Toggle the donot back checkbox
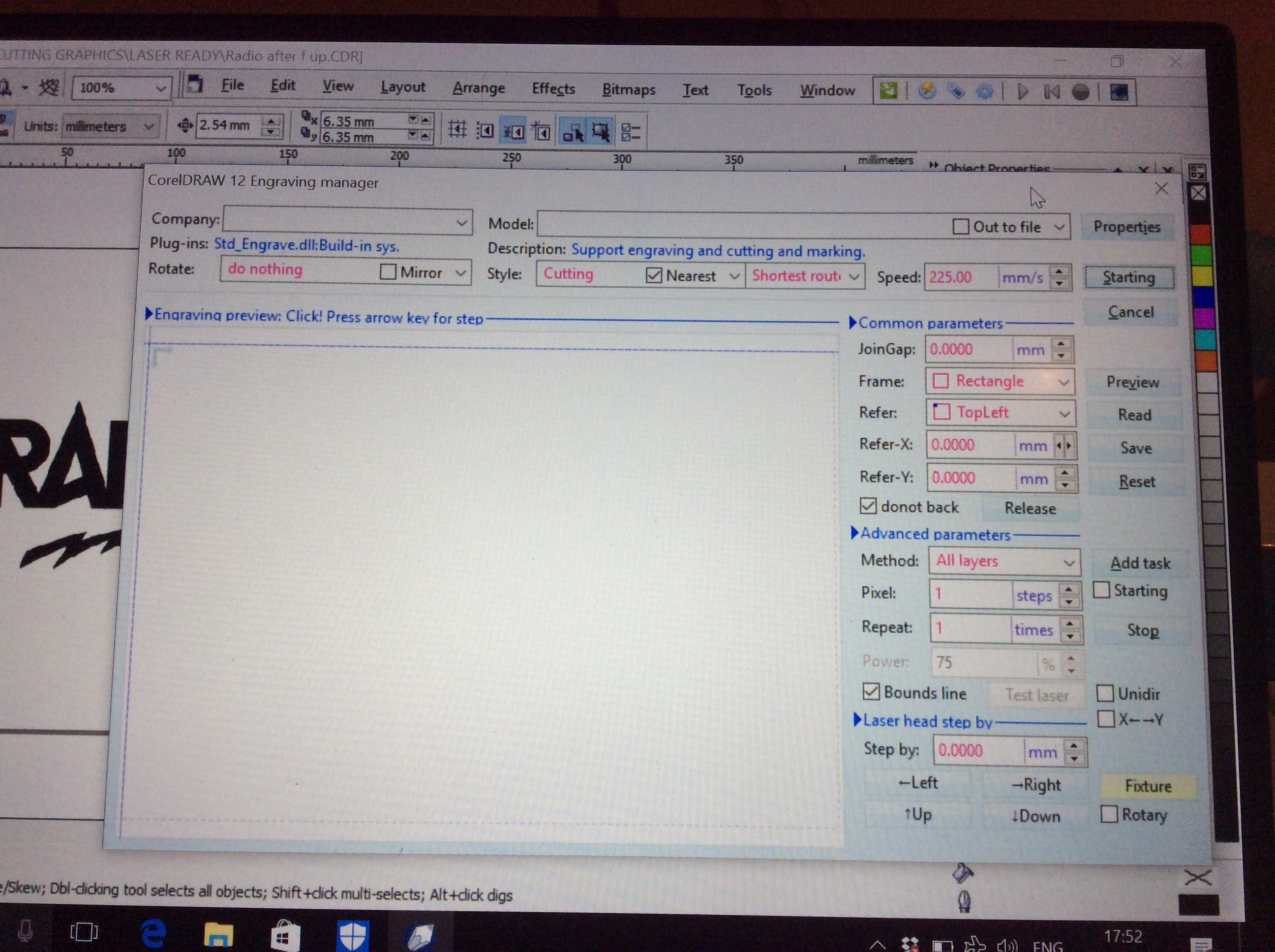 (x=868, y=506)
